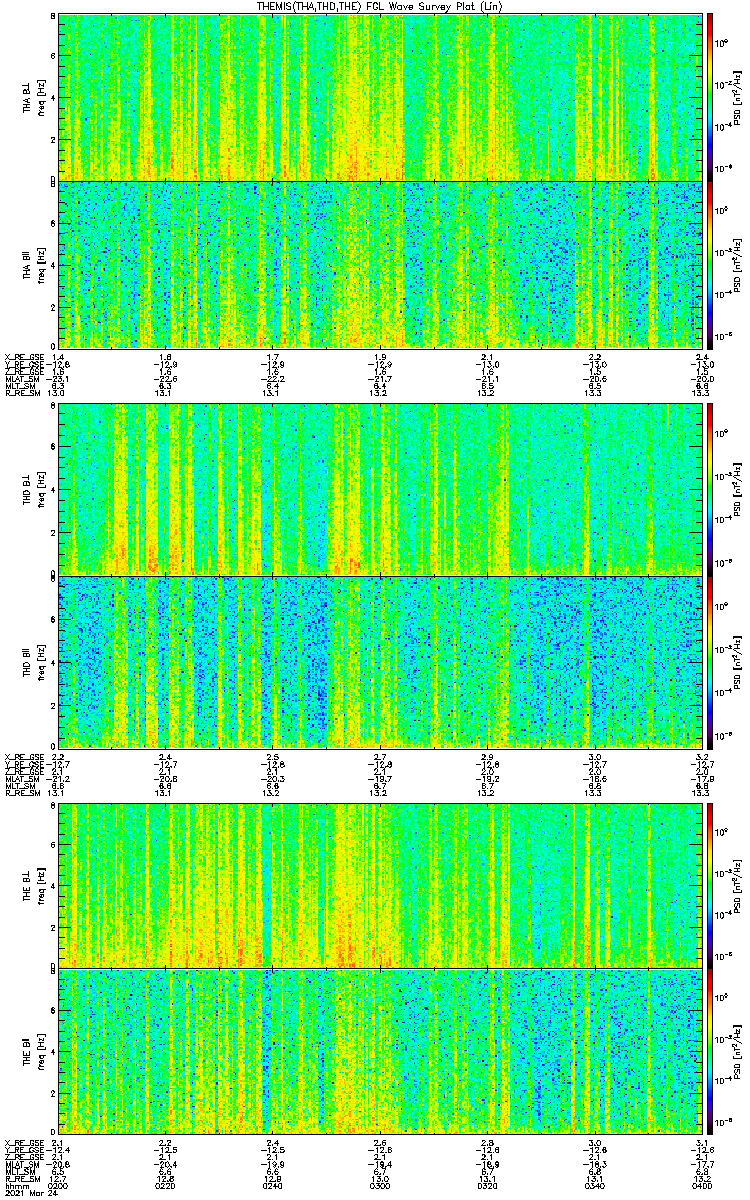Click the 0200 time tick label

point(58,1185)
